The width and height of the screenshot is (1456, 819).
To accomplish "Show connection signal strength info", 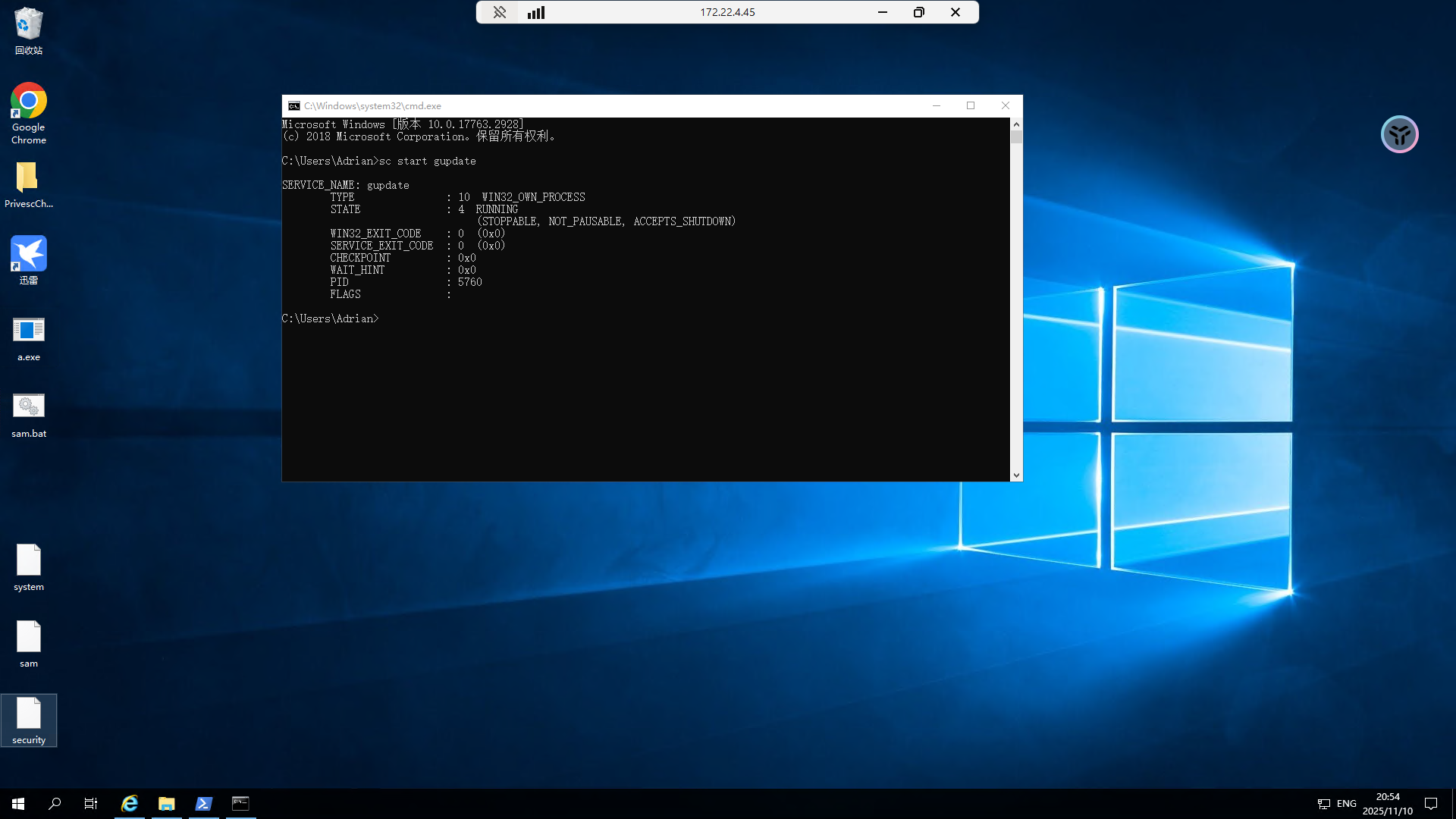I will coord(536,12).
